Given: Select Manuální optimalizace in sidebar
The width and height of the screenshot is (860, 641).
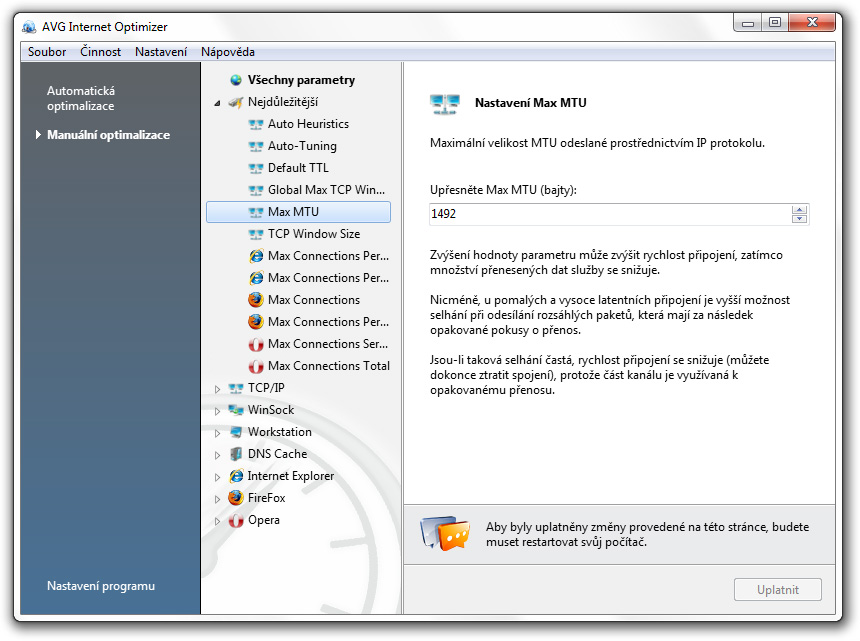Looking at the screenshot, I should pyautogui.click(x=108, y=135).
